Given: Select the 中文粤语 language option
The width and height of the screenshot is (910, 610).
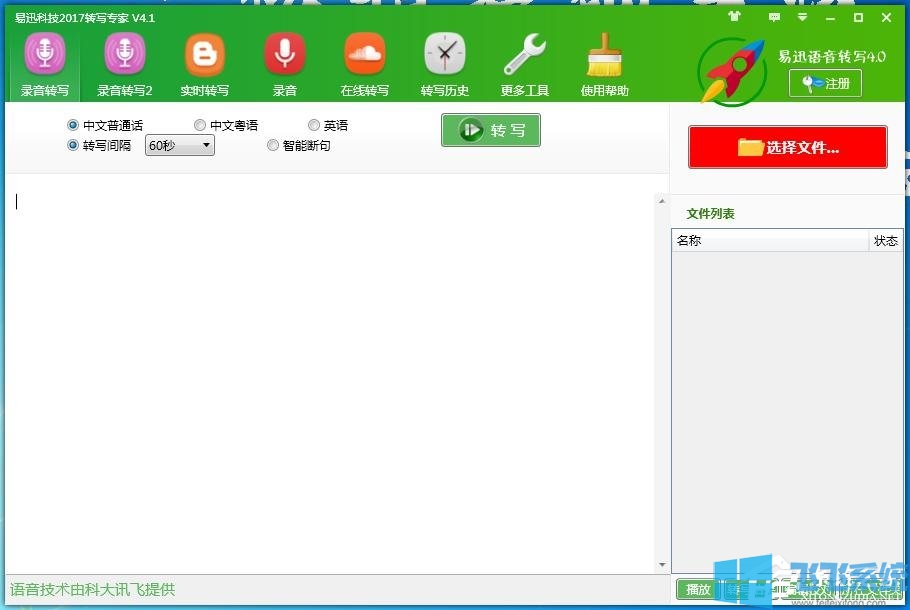Looking at the screenshot, I should 201,126.
